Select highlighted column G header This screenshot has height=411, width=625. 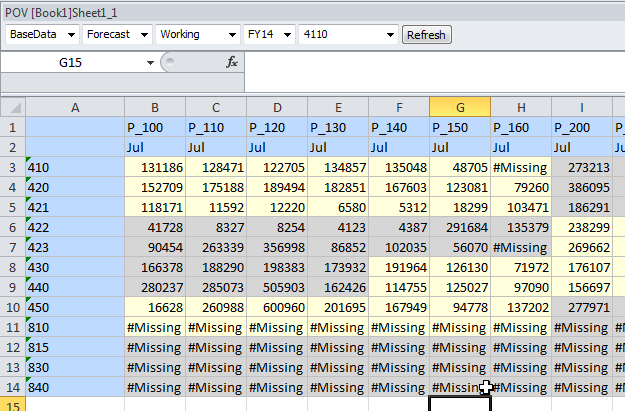click(x=460, y=107)
